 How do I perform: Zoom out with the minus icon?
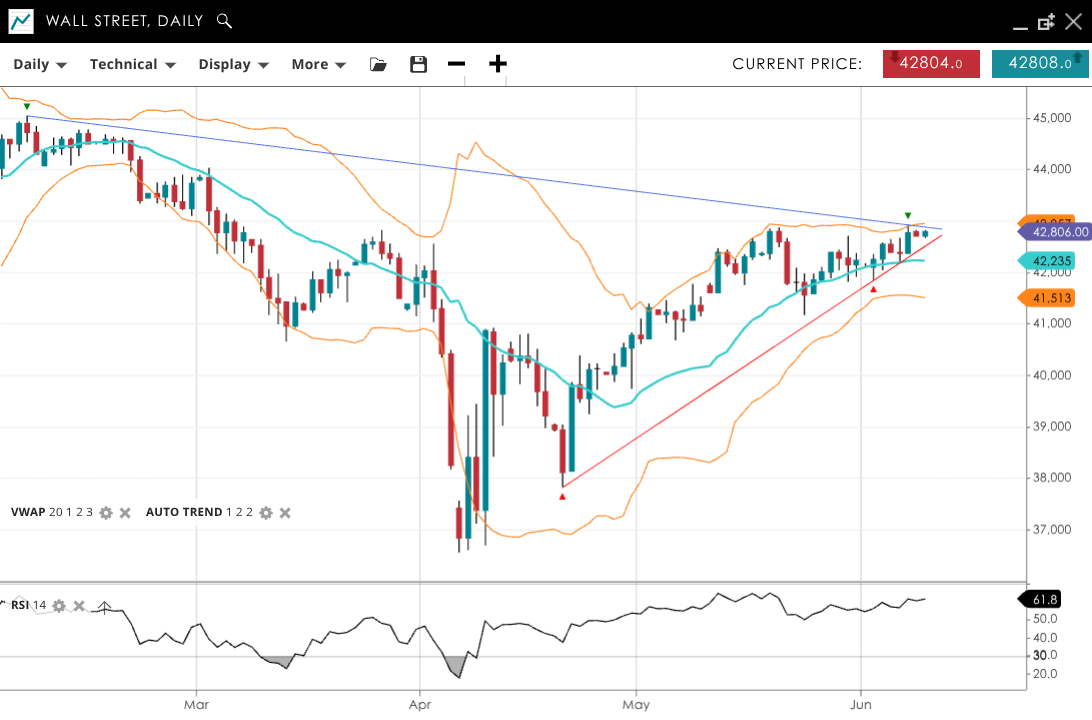click(457, 64)
